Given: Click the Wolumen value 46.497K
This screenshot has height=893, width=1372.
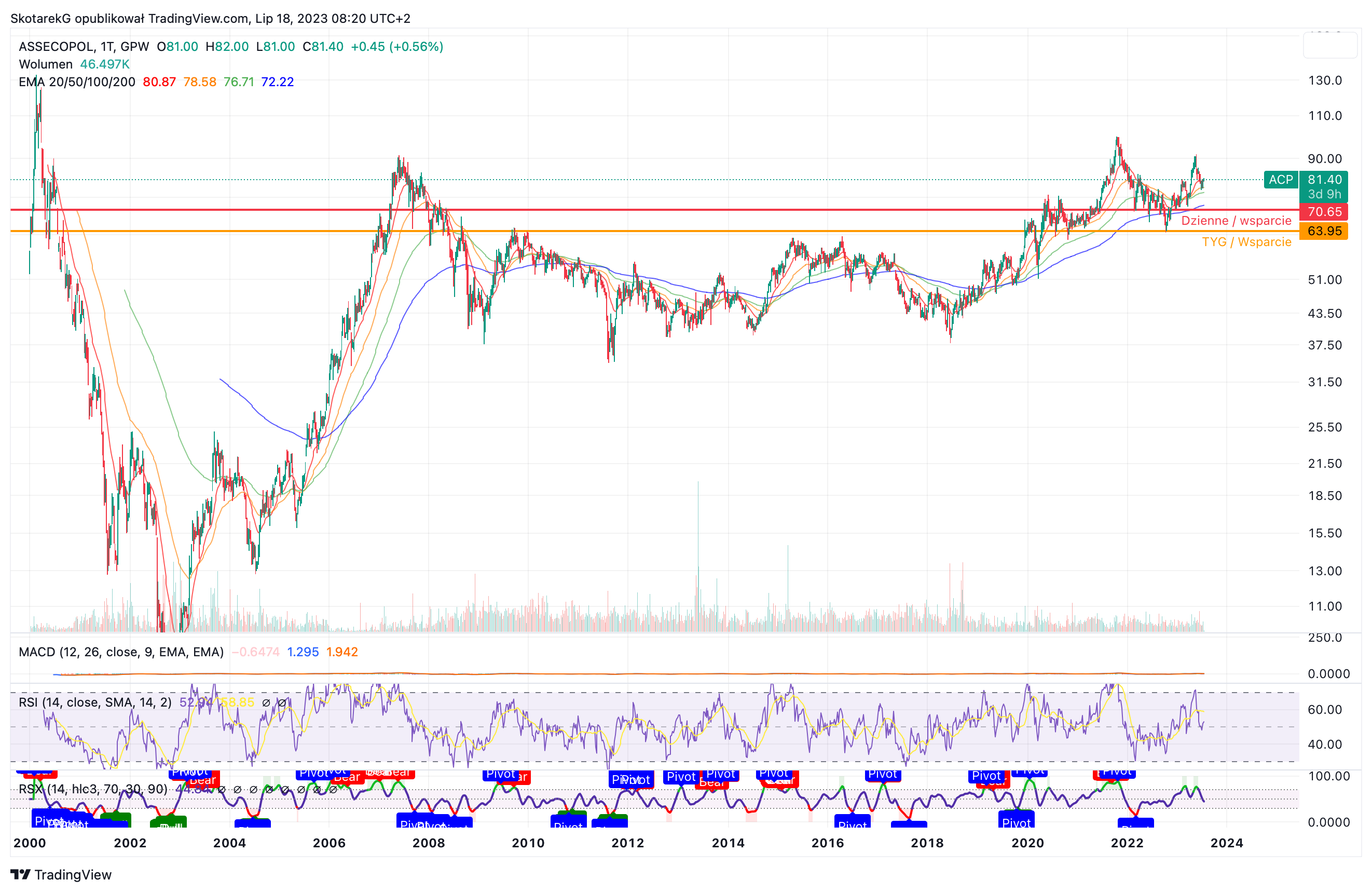Looking at the screenshot, I should point(105,64).
